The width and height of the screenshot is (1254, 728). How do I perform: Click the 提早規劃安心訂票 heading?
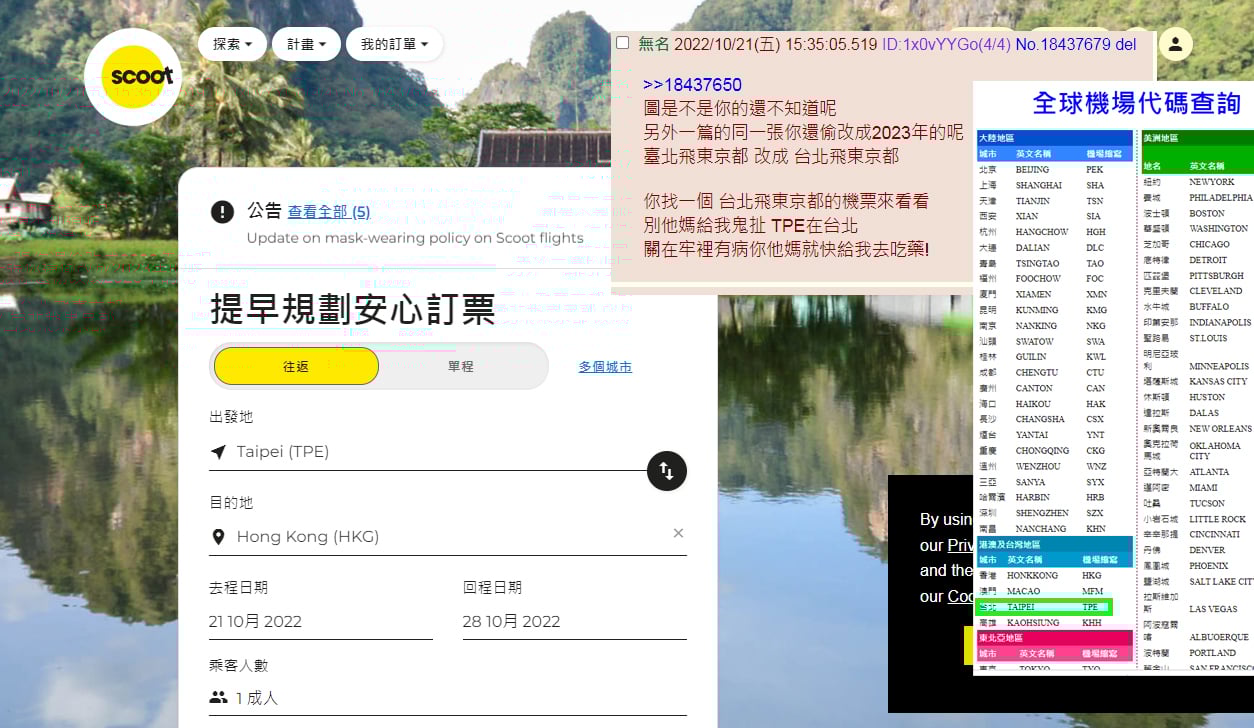click(x=352, y=309)
